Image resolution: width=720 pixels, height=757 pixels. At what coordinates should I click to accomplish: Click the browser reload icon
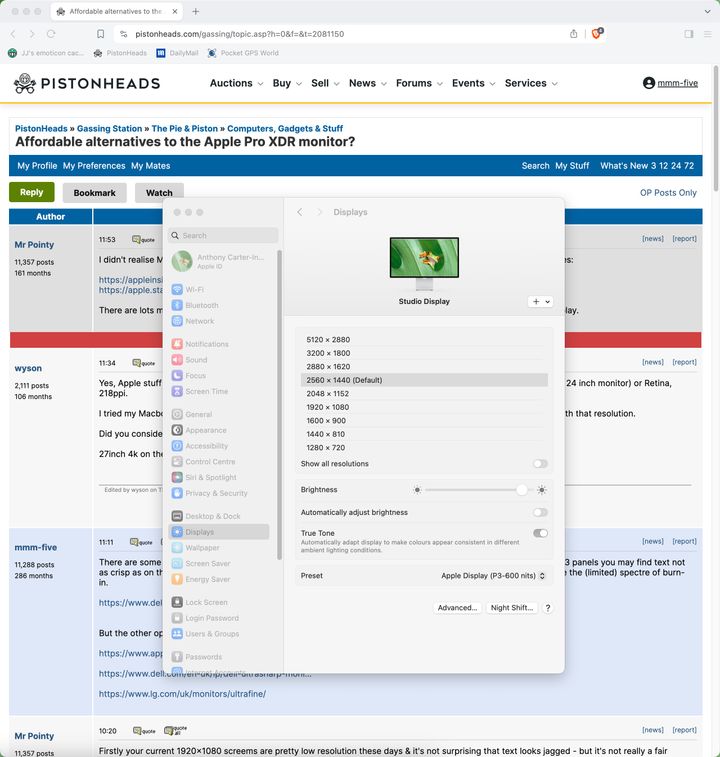(51, 34)
